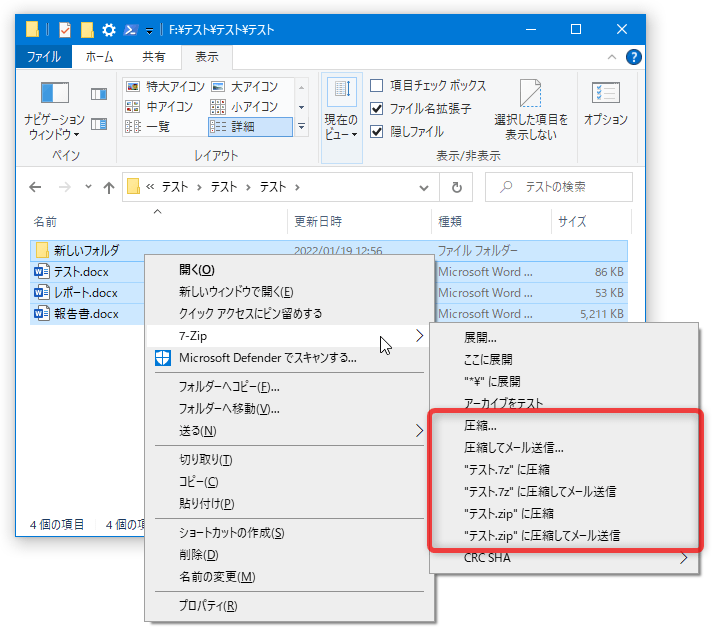The image size is (712, 636).
Task: Expand the 7-Zip submenu
Action: [289, 336]
